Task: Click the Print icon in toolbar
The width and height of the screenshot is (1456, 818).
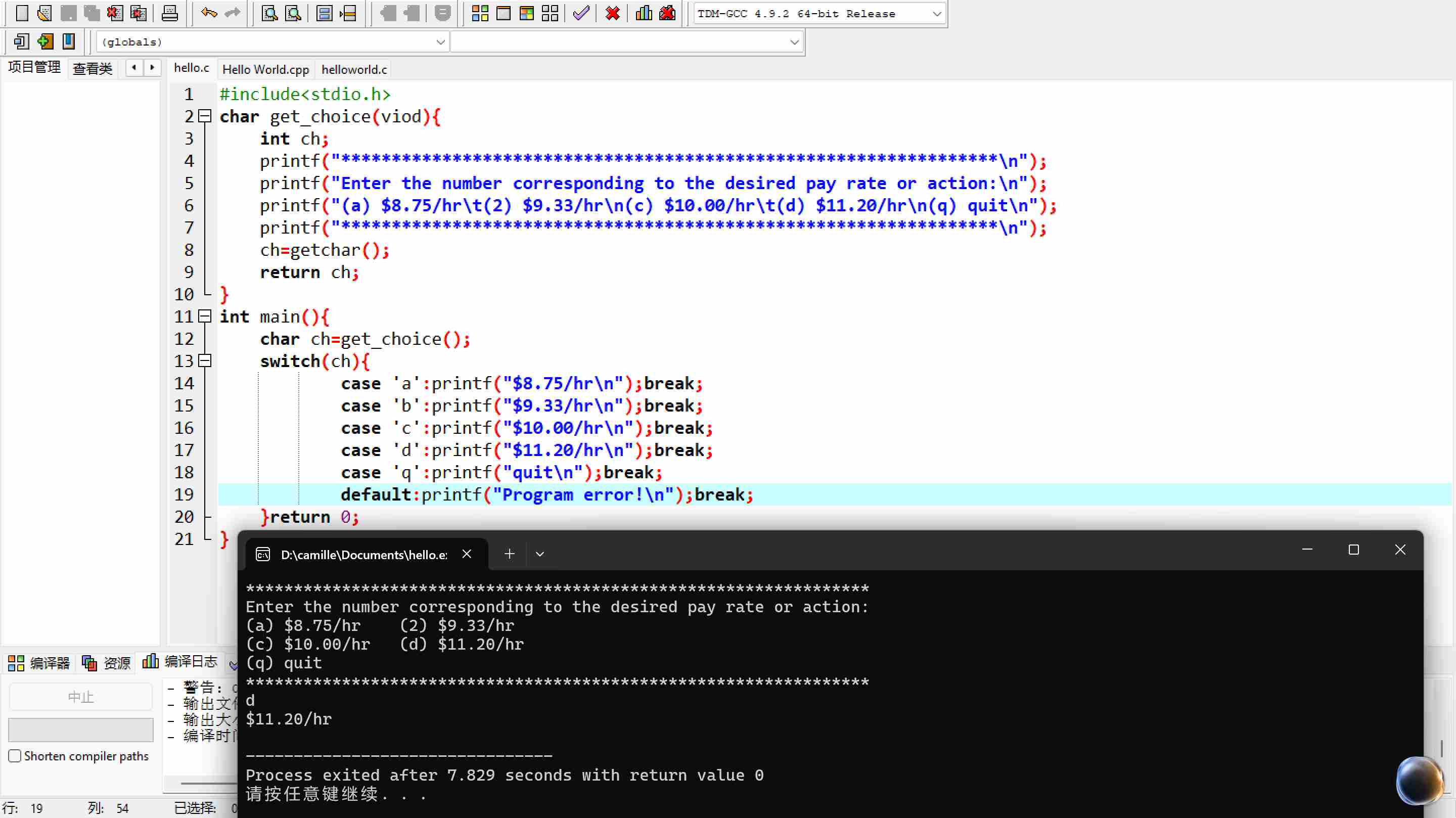Action: pyautogui.click(x=169, y=13)
